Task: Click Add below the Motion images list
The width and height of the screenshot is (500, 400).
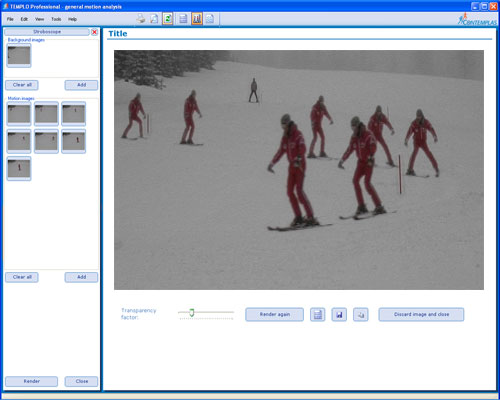Action: 81,277
